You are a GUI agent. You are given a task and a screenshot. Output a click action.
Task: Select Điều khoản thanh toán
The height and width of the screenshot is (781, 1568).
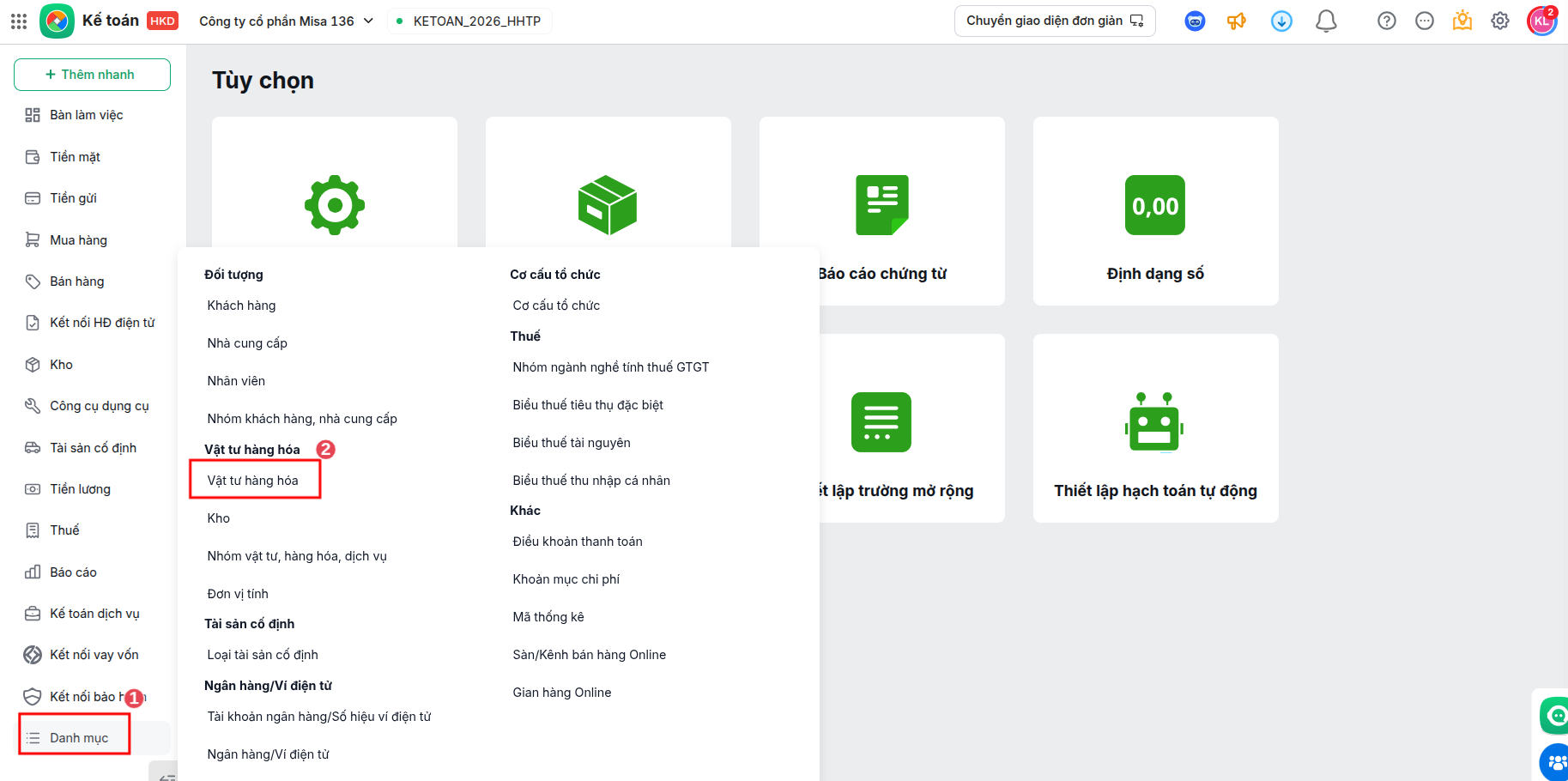pyautogui.click(x=578, y=542)
